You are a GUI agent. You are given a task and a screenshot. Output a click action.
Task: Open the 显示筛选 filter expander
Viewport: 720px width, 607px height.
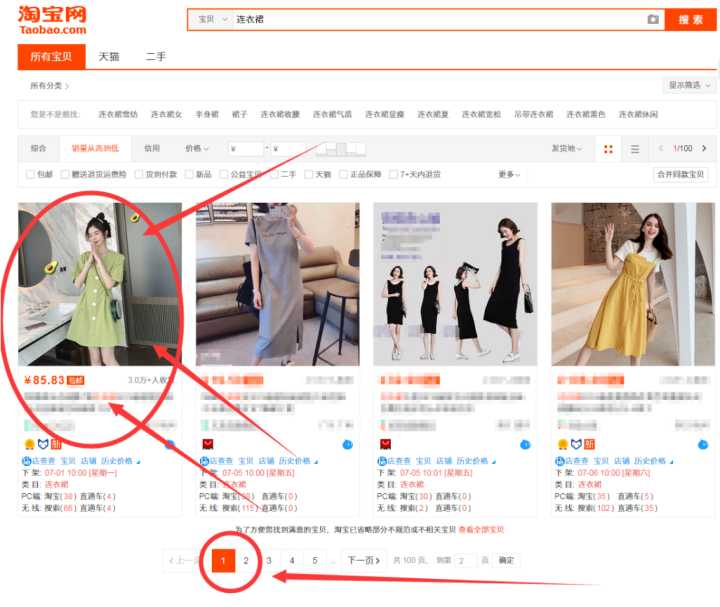689,85
